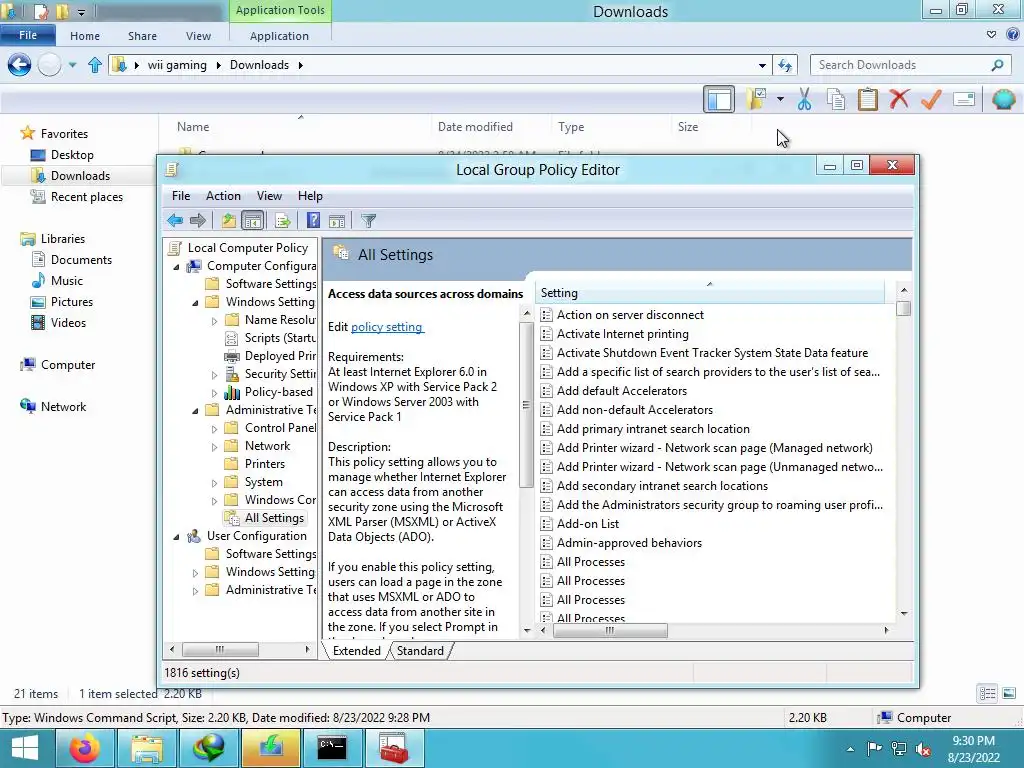Expand the Name Resolution Policy node
Screen dimensions: 1024x768
(214, 321)
